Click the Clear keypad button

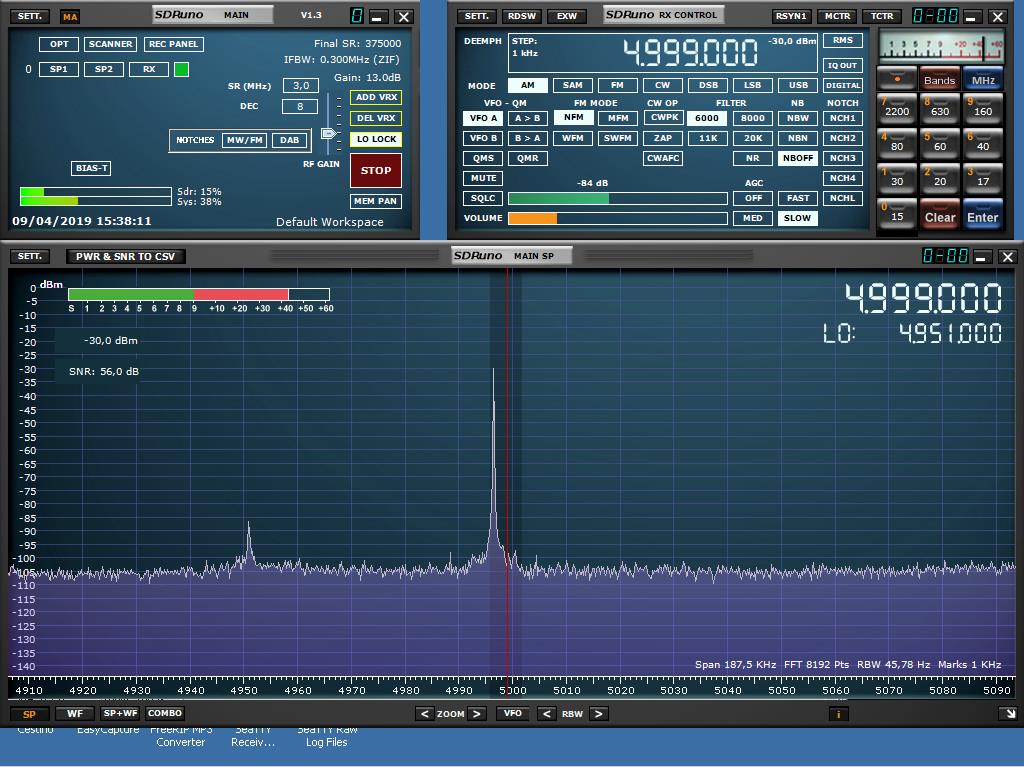[x=940, y=215]
